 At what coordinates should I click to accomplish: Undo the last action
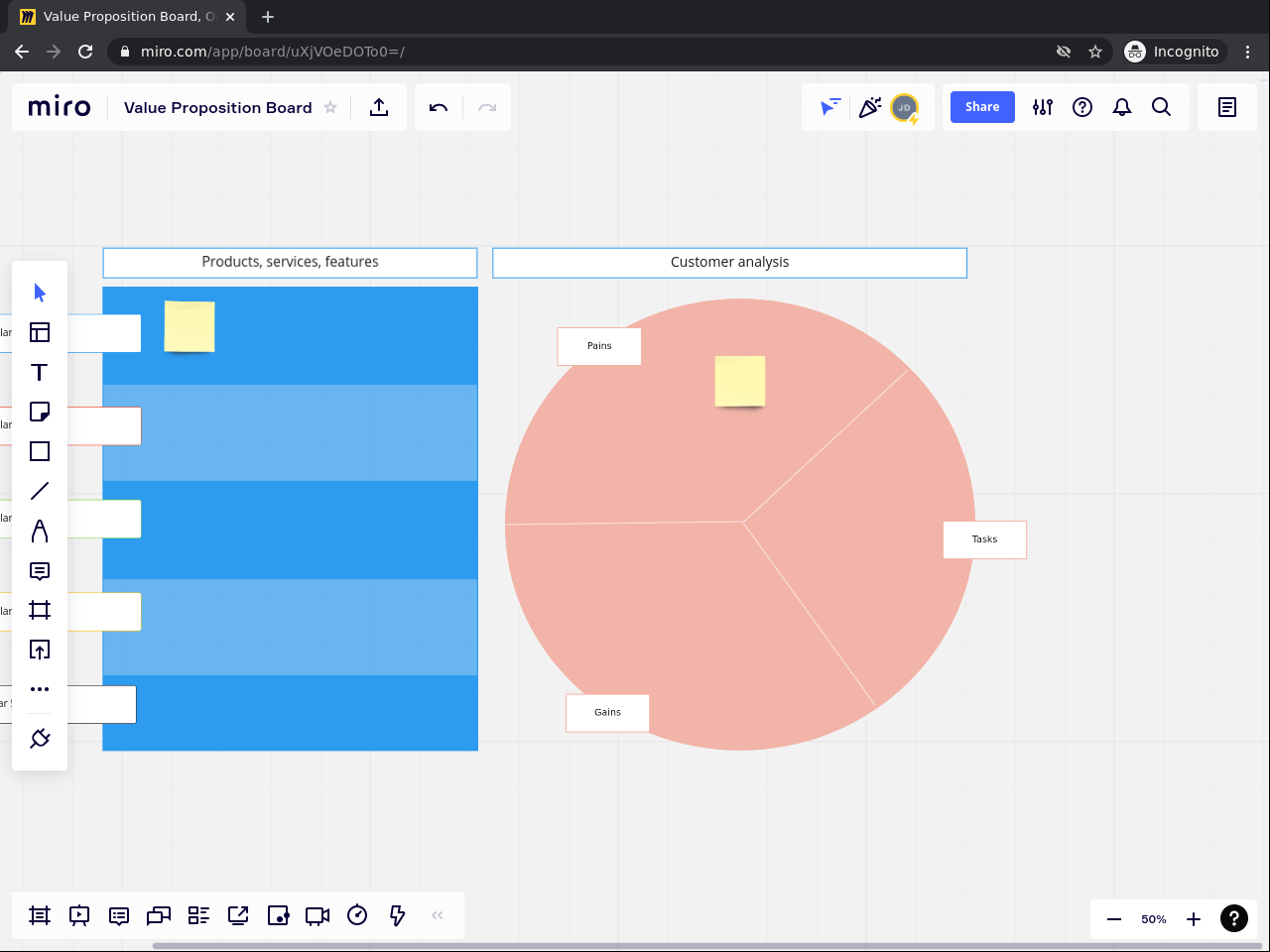(439, 107)
